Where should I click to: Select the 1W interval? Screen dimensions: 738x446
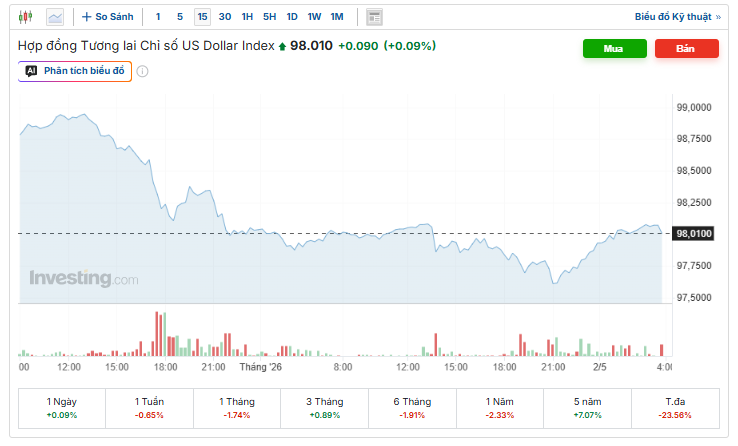click(x=314, y=17)
